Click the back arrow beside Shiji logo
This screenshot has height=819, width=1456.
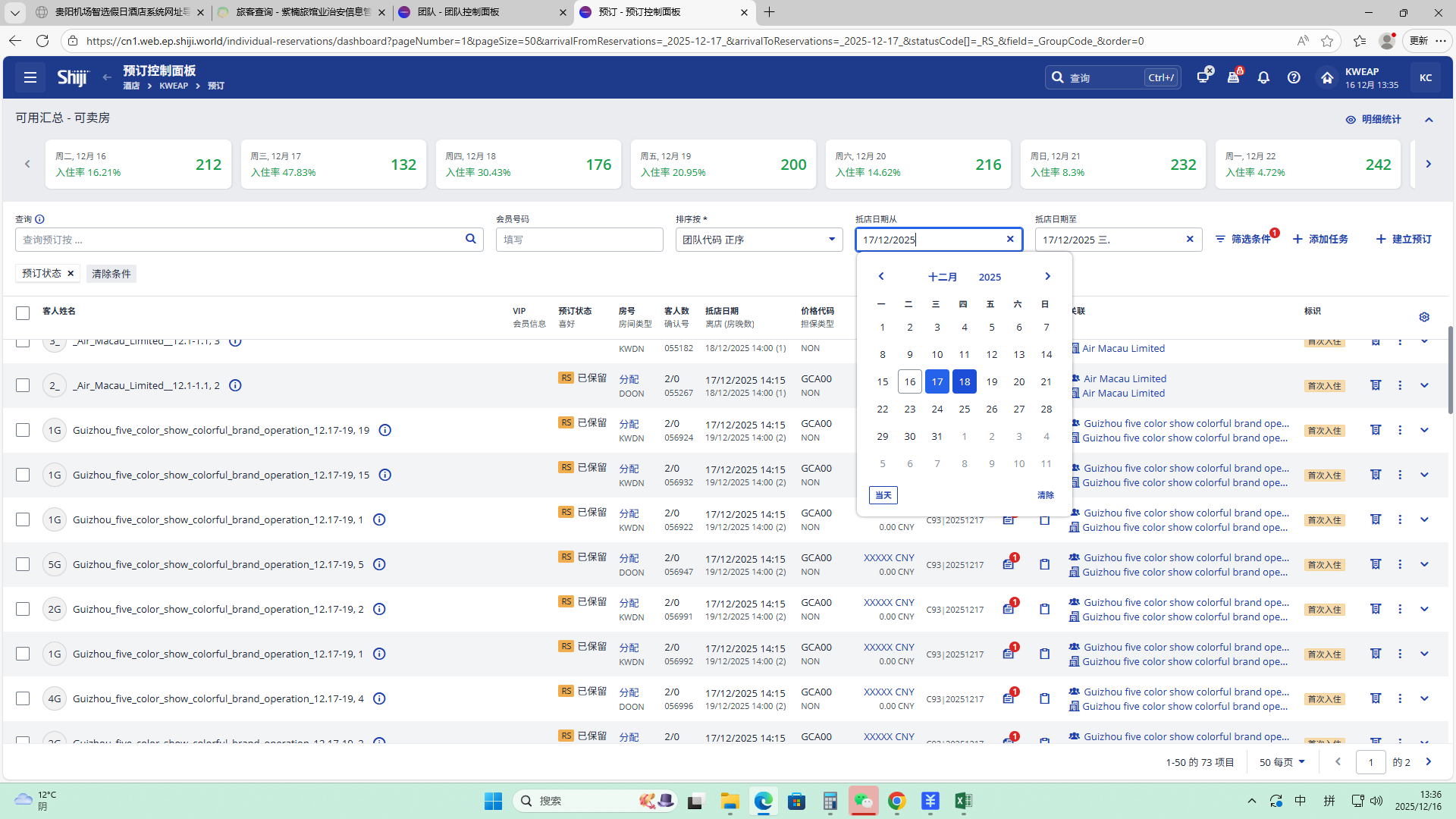tap(107, 77)
